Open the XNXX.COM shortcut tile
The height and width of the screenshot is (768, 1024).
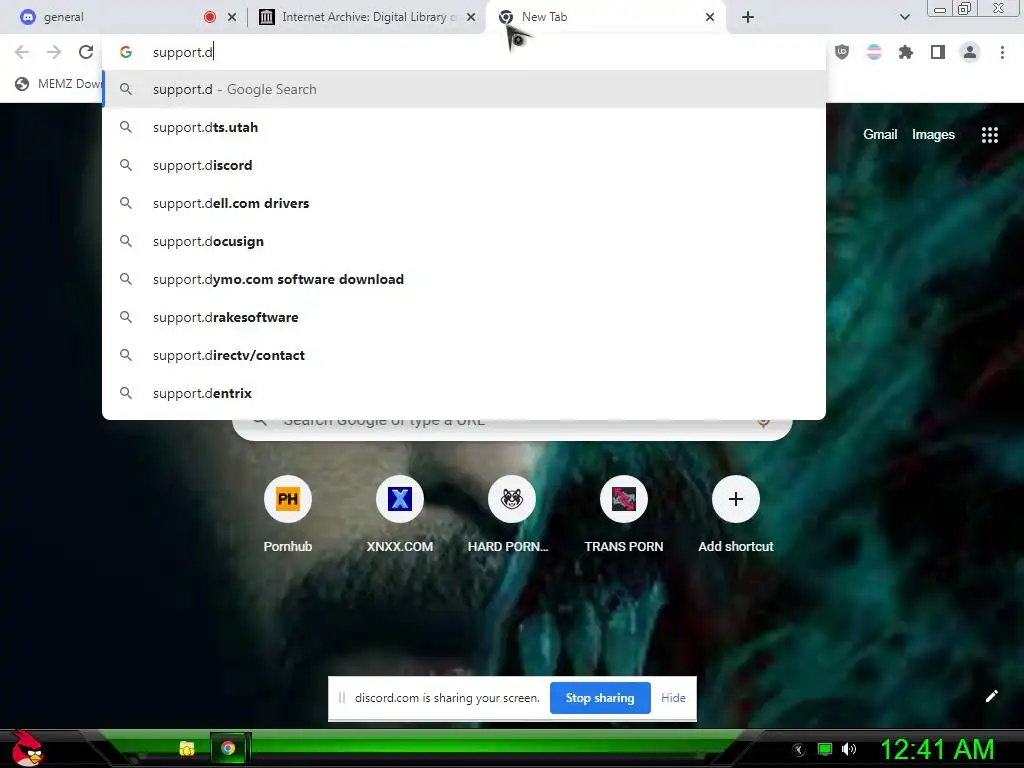[400, 515]
